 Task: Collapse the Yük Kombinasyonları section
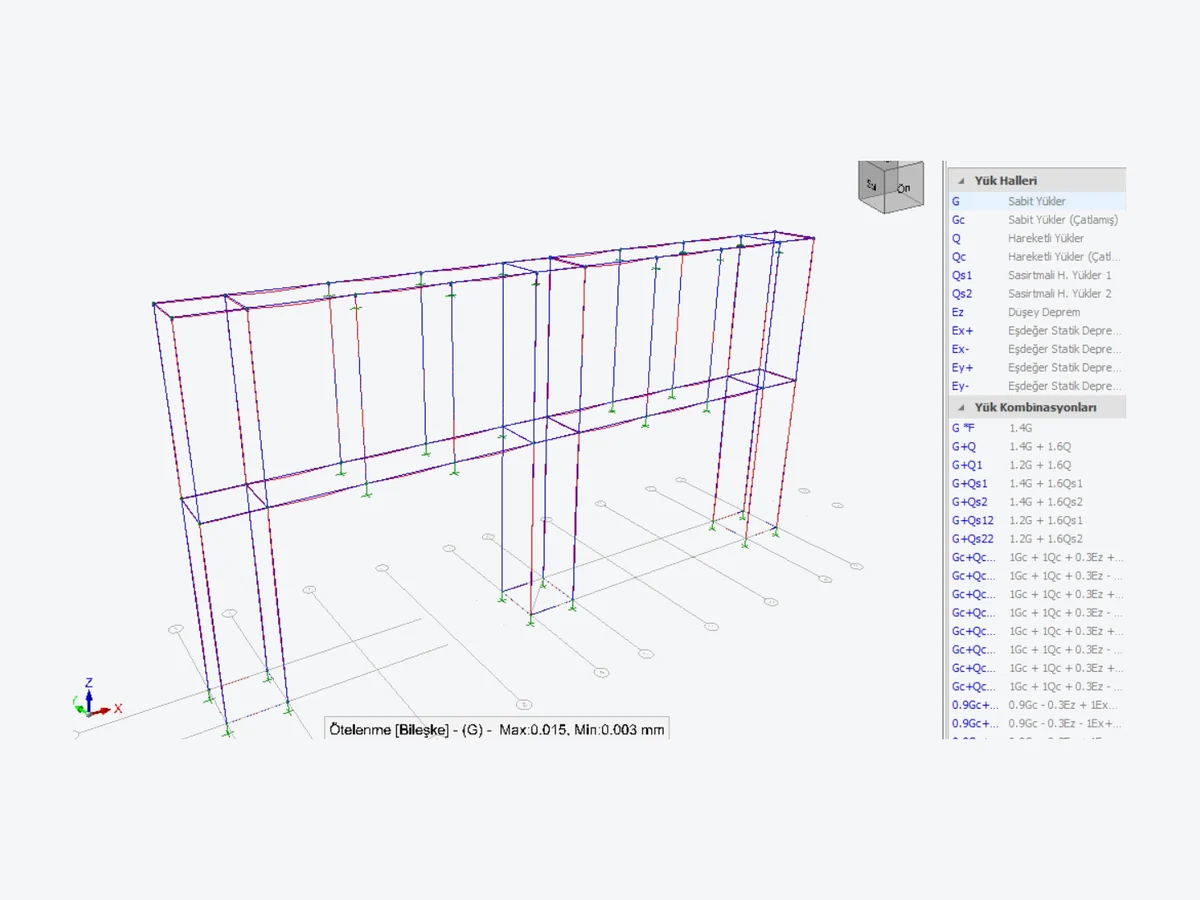pos(962,408)
